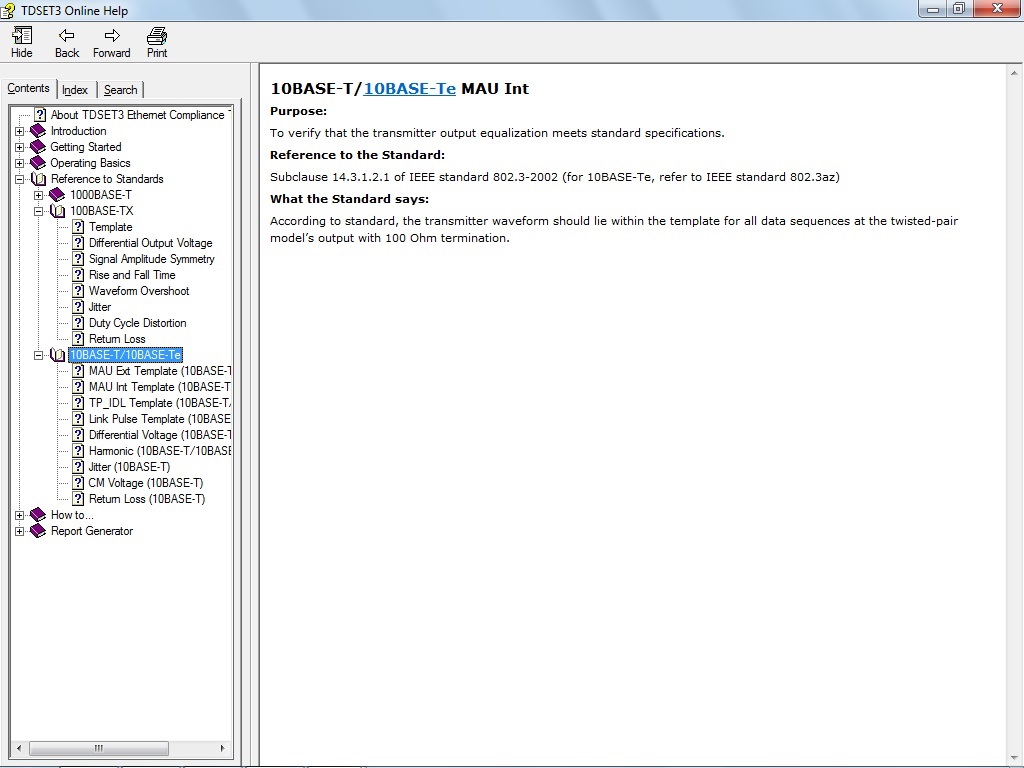This screenshot has height=768, width=1024.
Task: Click the Waveform Overshoot topic icon
Action: coord(78,291)
